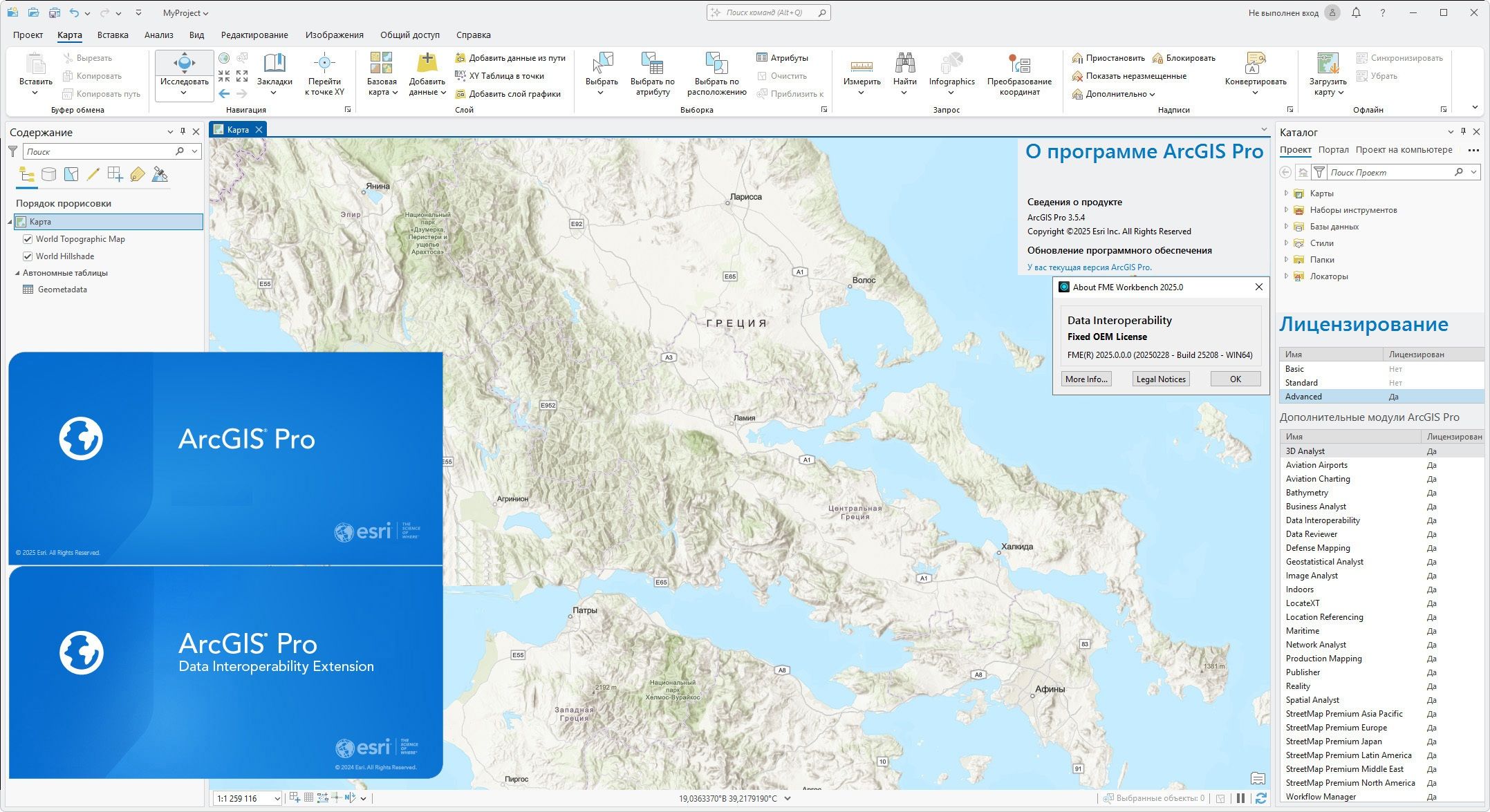The image size is (1490, 812).
Task: Uncheck World Topographic Map layer
Action: [28, 239]
